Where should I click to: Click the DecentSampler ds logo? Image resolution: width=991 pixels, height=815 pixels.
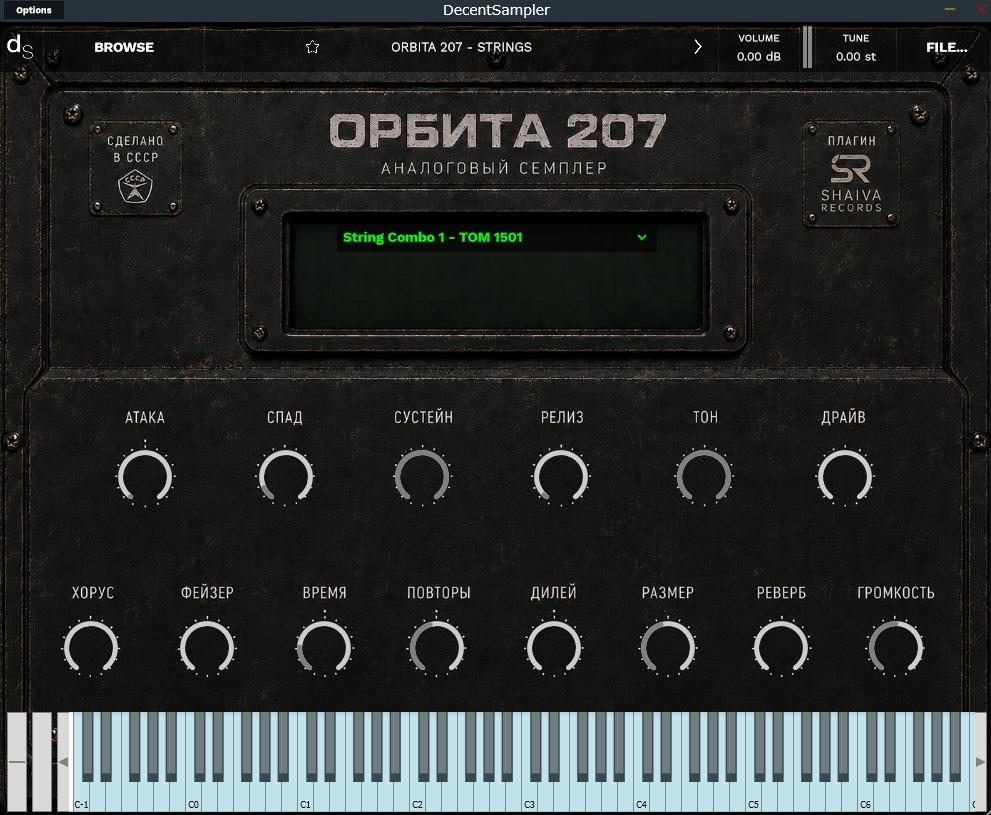[20, 47]
